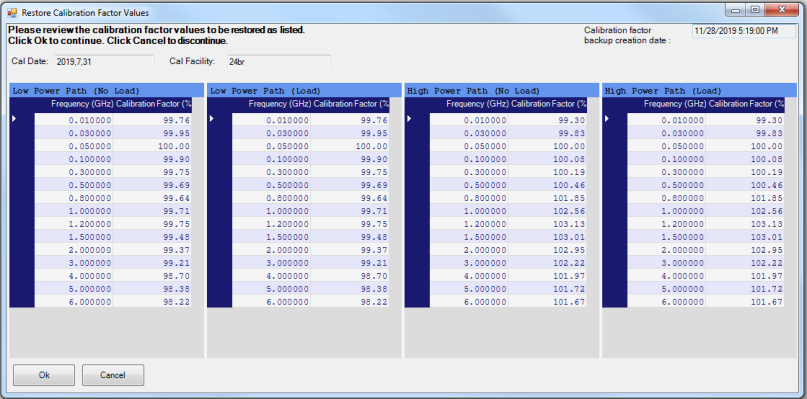The width and height of the screenshot is (807, 399).
Task: Select 0.800000 frequency in High Power (No Load)
Action: (x=469, y=198)
